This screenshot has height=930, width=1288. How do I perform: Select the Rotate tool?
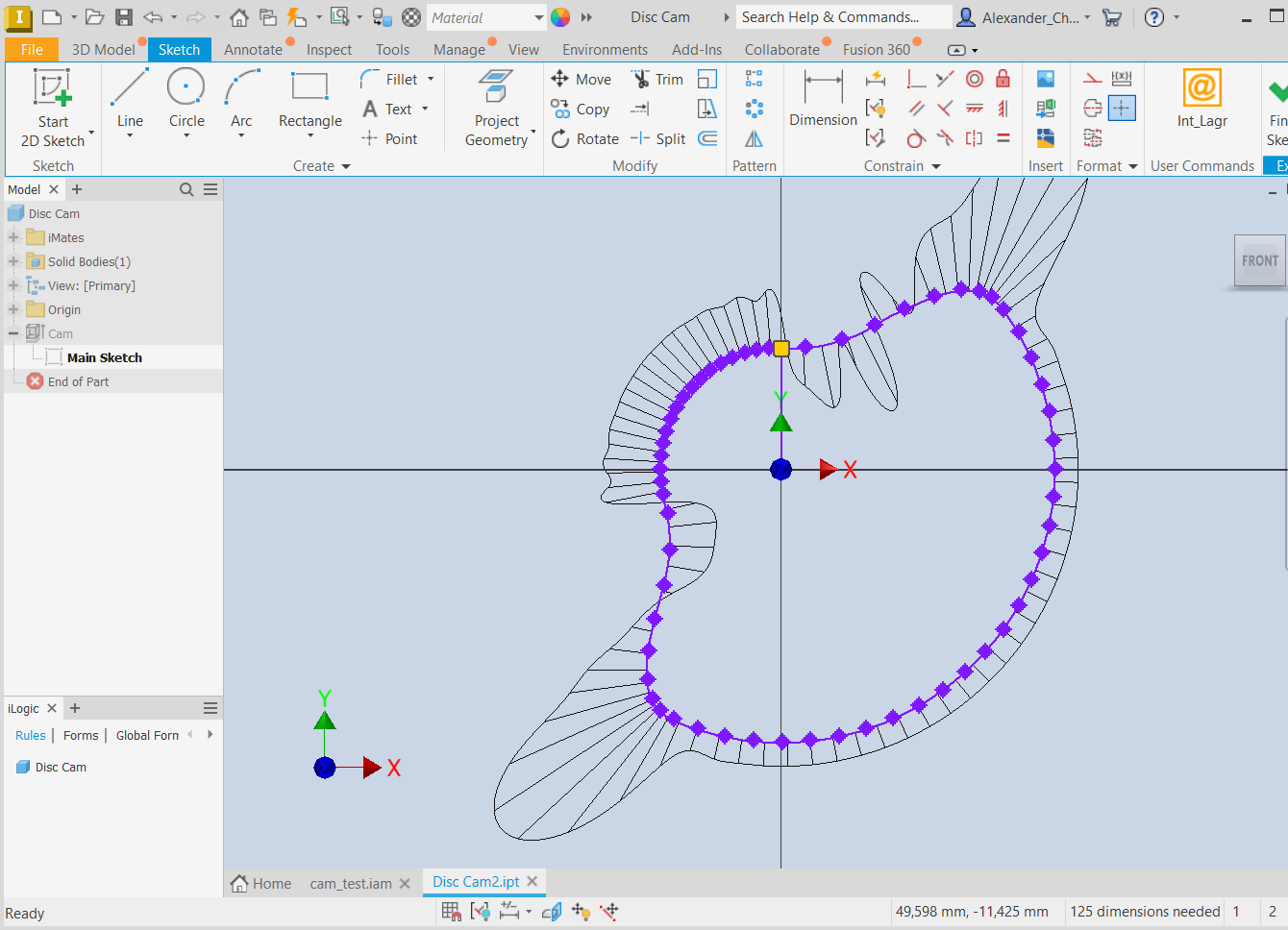click(584, 138)
